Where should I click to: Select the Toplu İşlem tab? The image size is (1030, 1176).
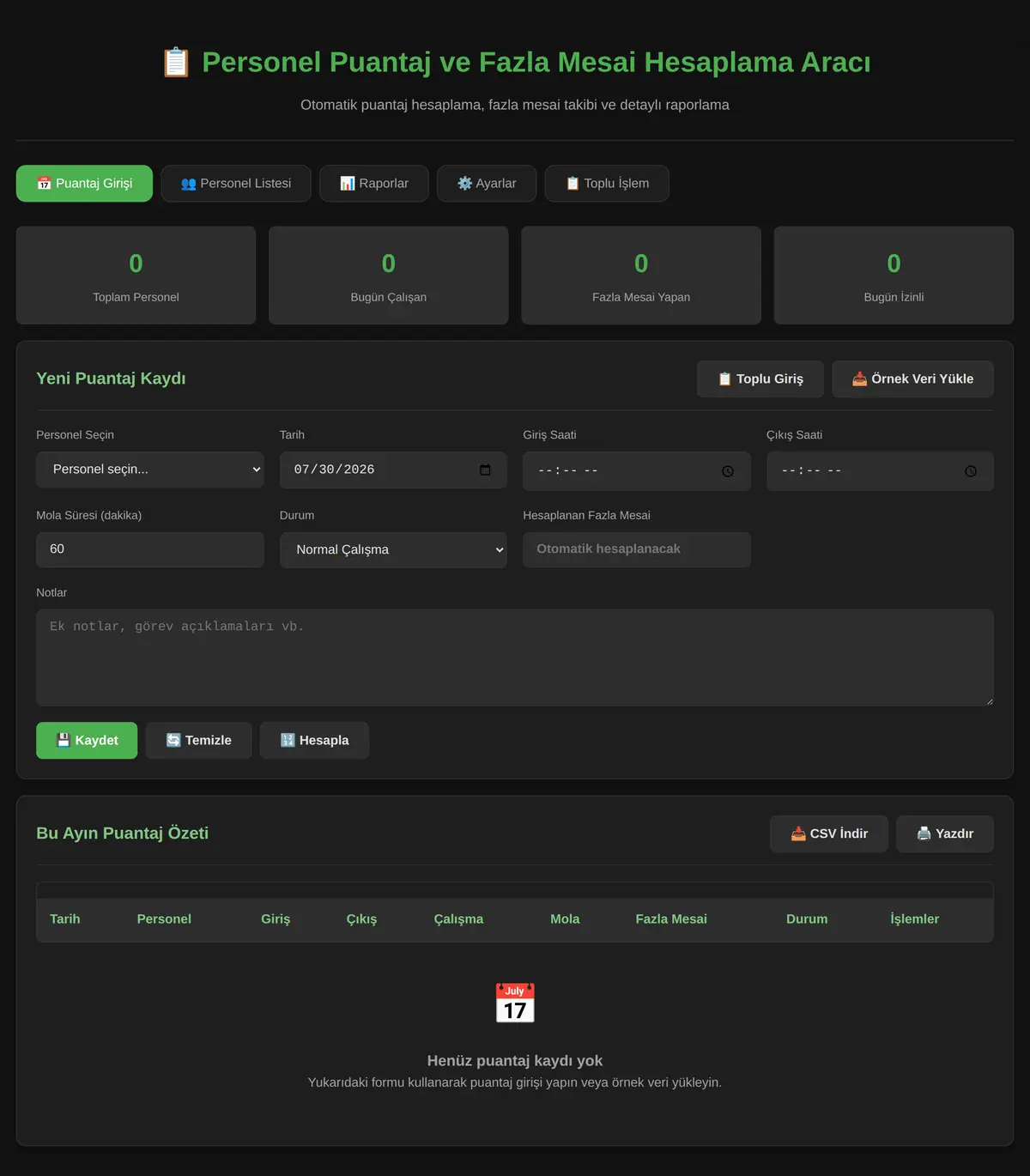click(607, 184)
